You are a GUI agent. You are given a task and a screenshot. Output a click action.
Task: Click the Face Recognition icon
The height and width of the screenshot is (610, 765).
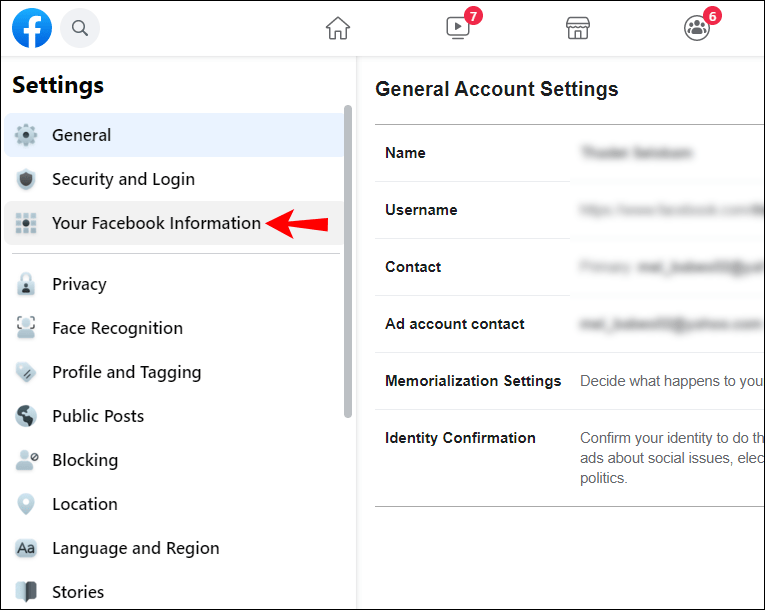26,327
